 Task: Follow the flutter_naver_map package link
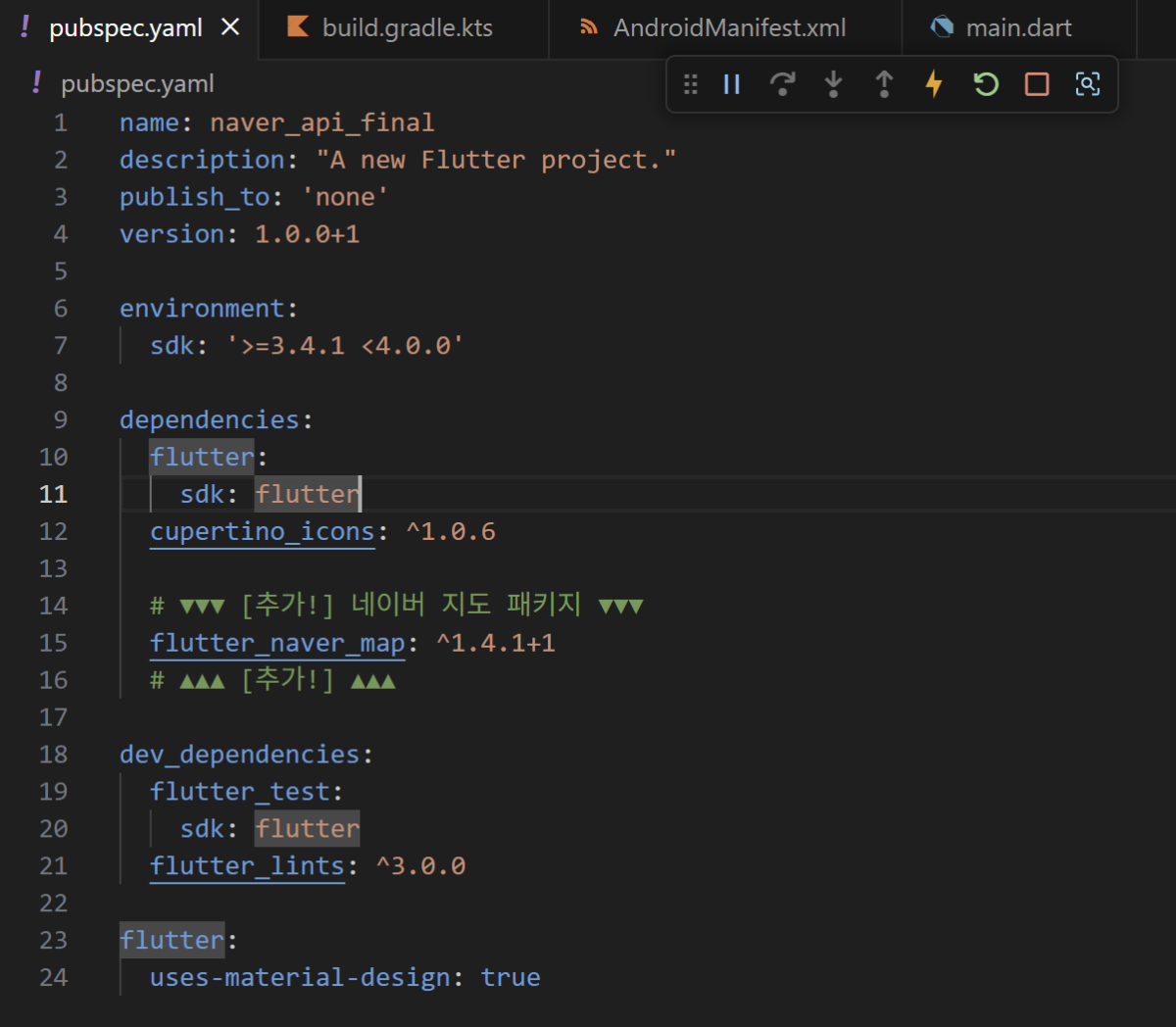tap(277, 644)
